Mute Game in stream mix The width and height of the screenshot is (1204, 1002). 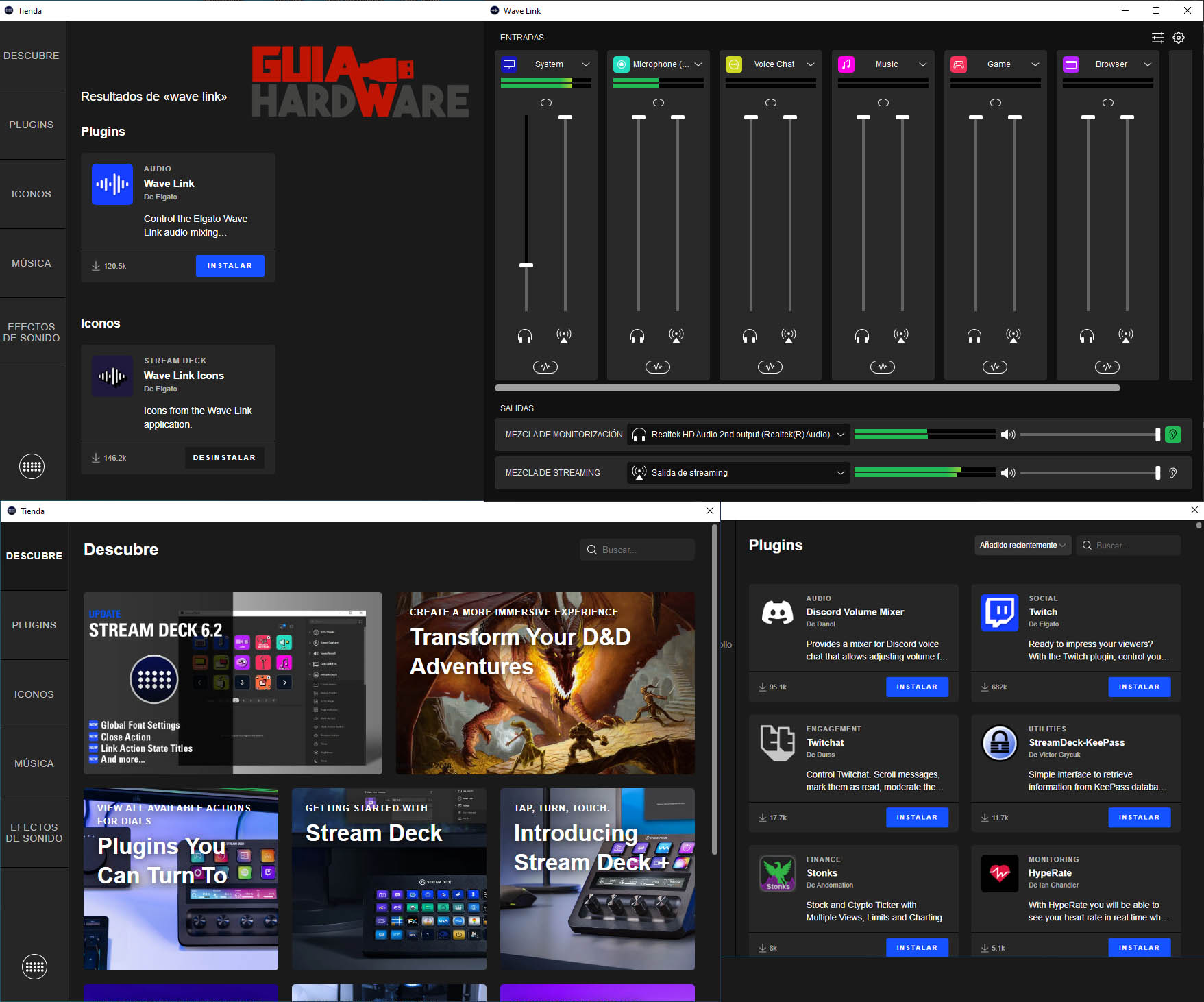click(1013, 336)
